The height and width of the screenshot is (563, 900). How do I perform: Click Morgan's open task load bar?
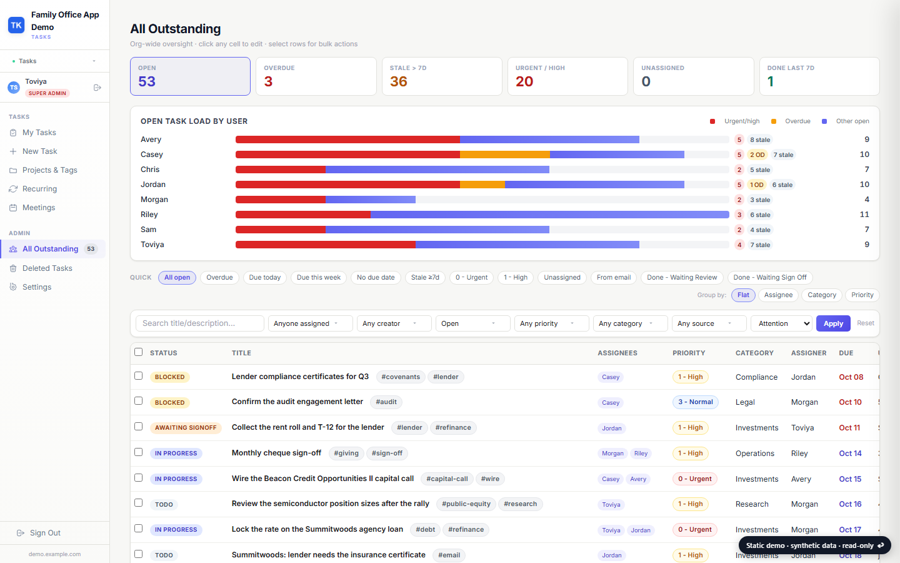(x=325, y=200)
